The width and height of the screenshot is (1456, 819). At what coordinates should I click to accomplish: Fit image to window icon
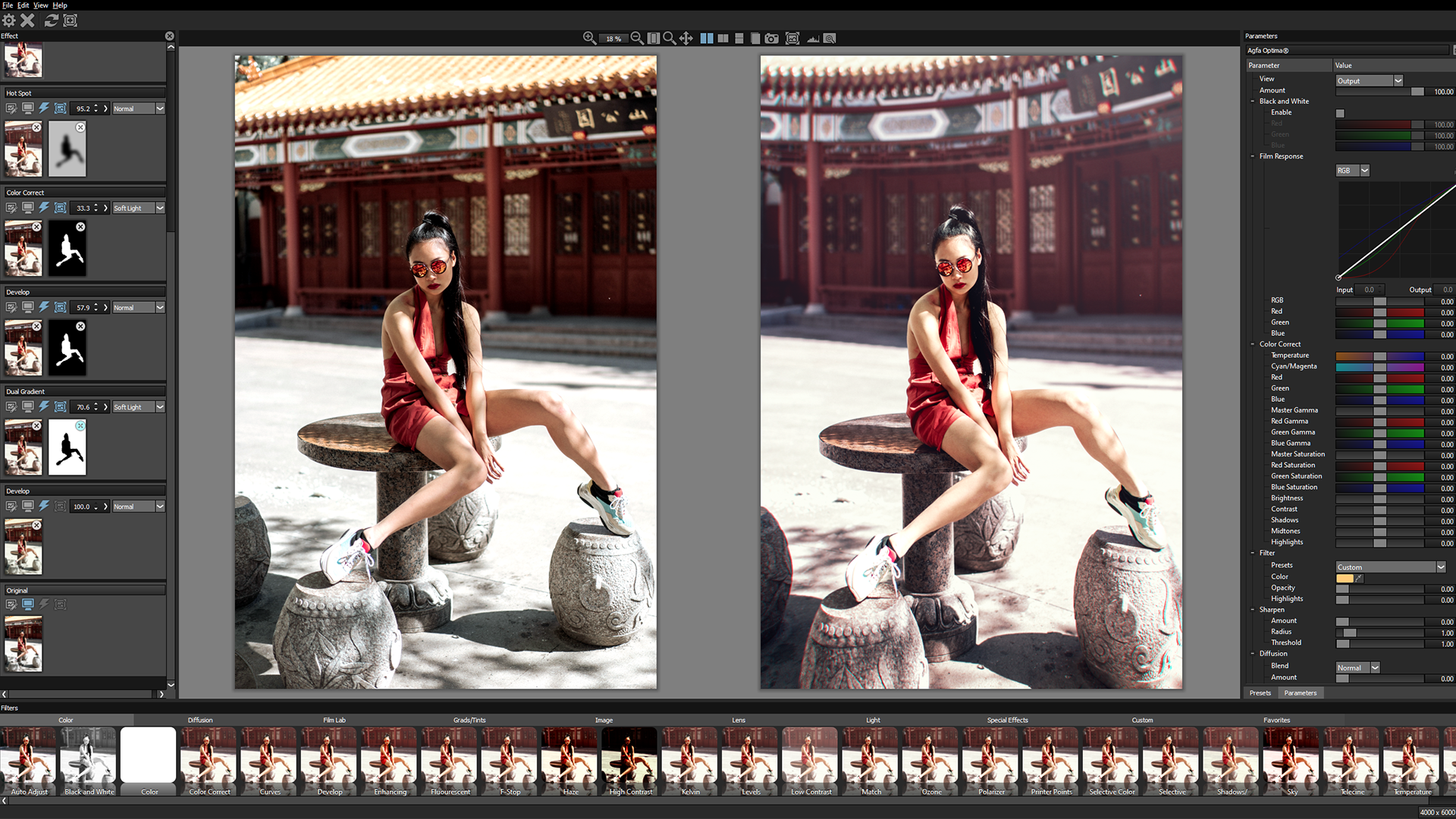(x=653, y=38)
